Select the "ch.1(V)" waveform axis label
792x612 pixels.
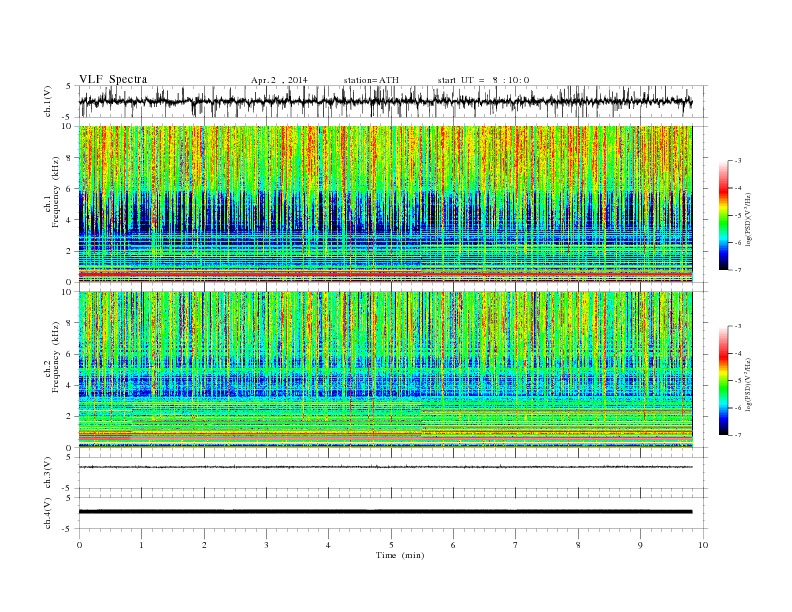pyautogui.click(x=48, y=101)
